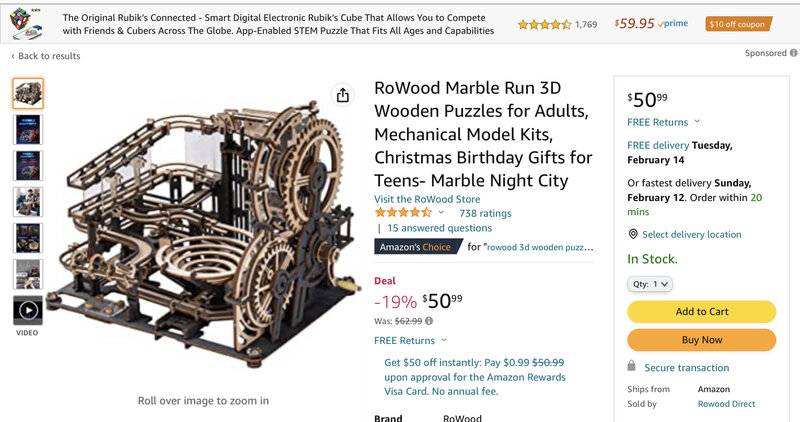Click the $10 off coupon badge
The image size is (800, 422).
click(738, 24)
